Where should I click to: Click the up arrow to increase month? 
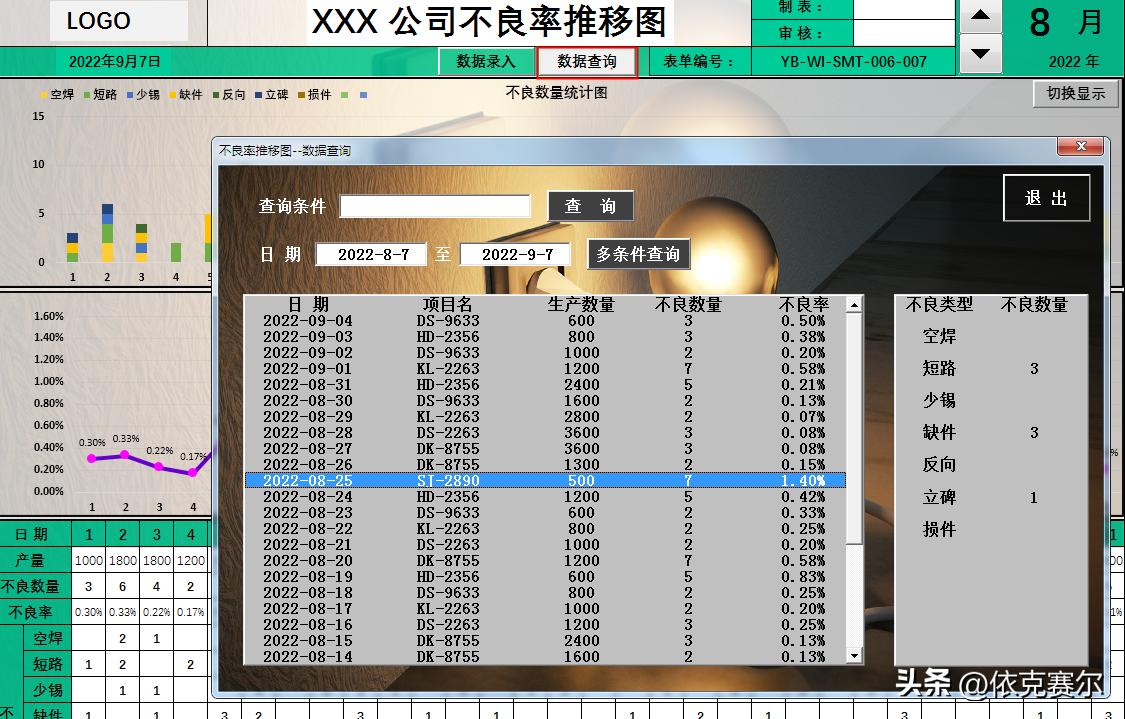pyautogui.click(x=979, y=18)
